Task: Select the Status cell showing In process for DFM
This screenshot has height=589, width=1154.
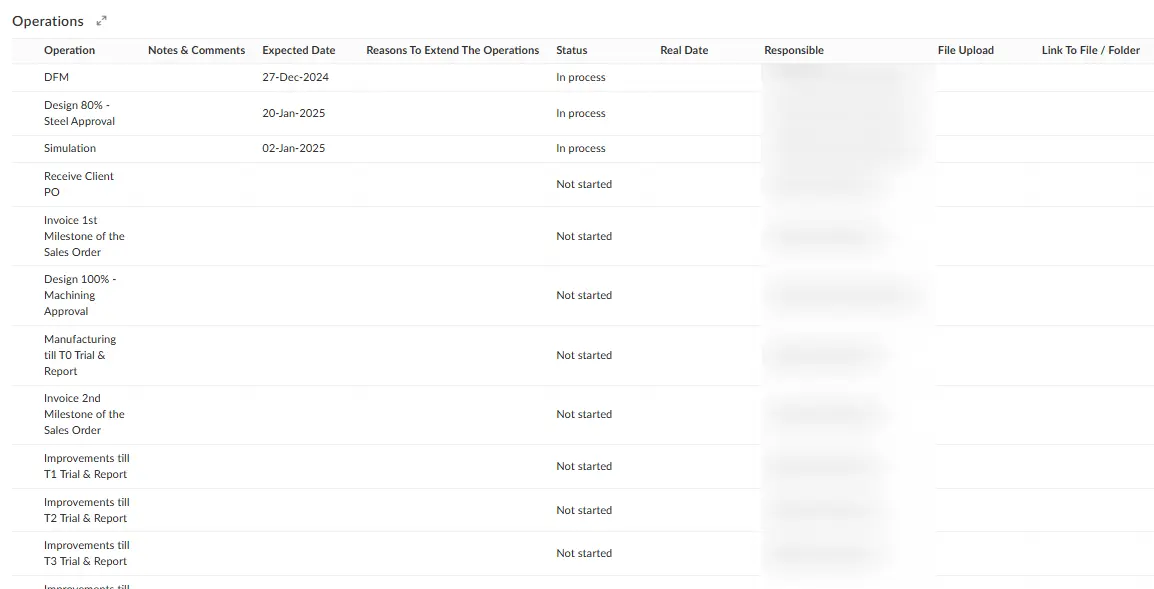Action: coord(581,77)
